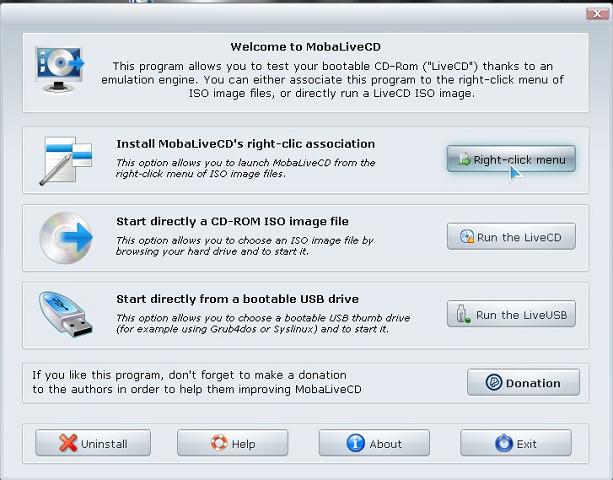Image resolution: width=613 pixels, height=480 pixels.
Task: Click the lifebuoy icon on Help
Action: 219,443
